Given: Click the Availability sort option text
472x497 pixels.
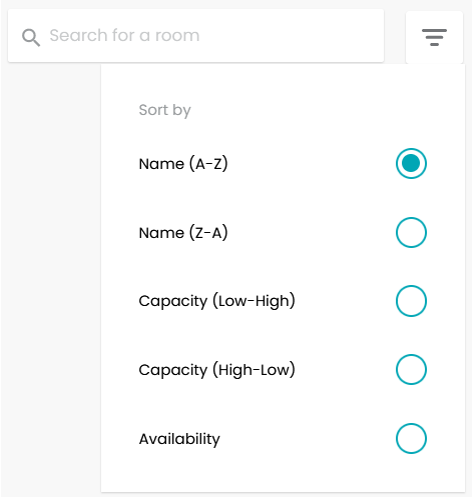Looking at the screenshot, I should click(179, 439).
